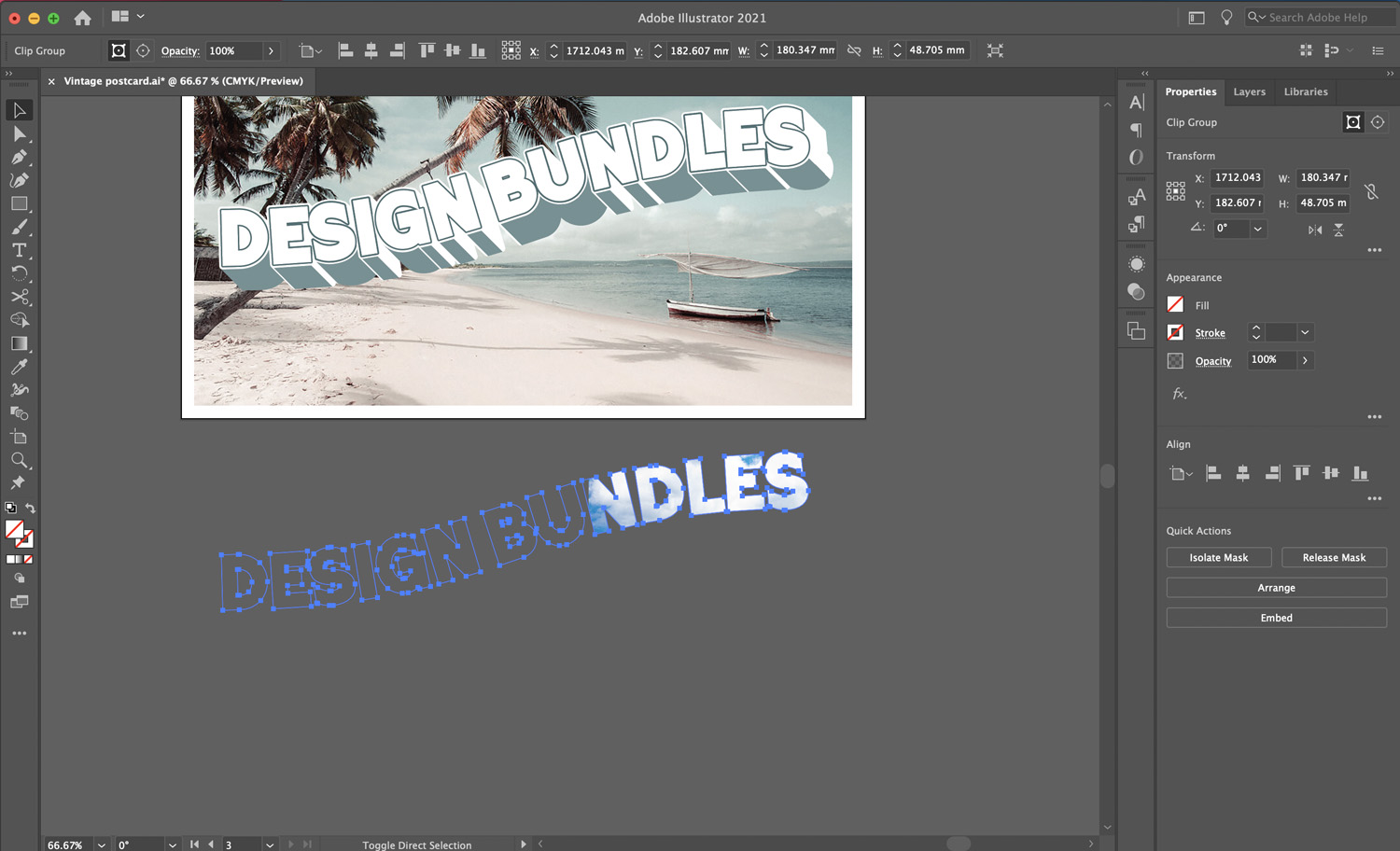Image resolution: width=1400 pixels, height=851 pixels.
Task: Select the Eyedropper tool
Action: (x=19, y=367)
